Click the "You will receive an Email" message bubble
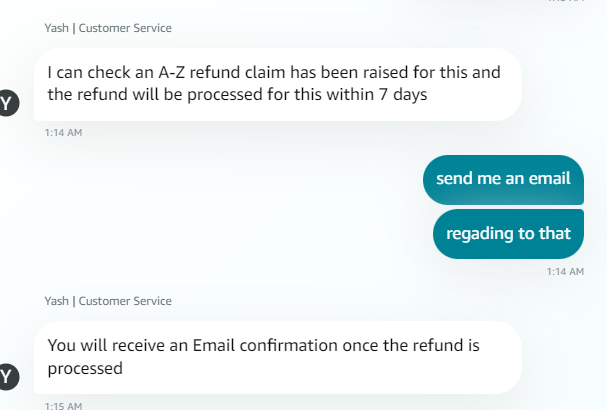This screenshot has height=410, width=607. pos(278,357)
